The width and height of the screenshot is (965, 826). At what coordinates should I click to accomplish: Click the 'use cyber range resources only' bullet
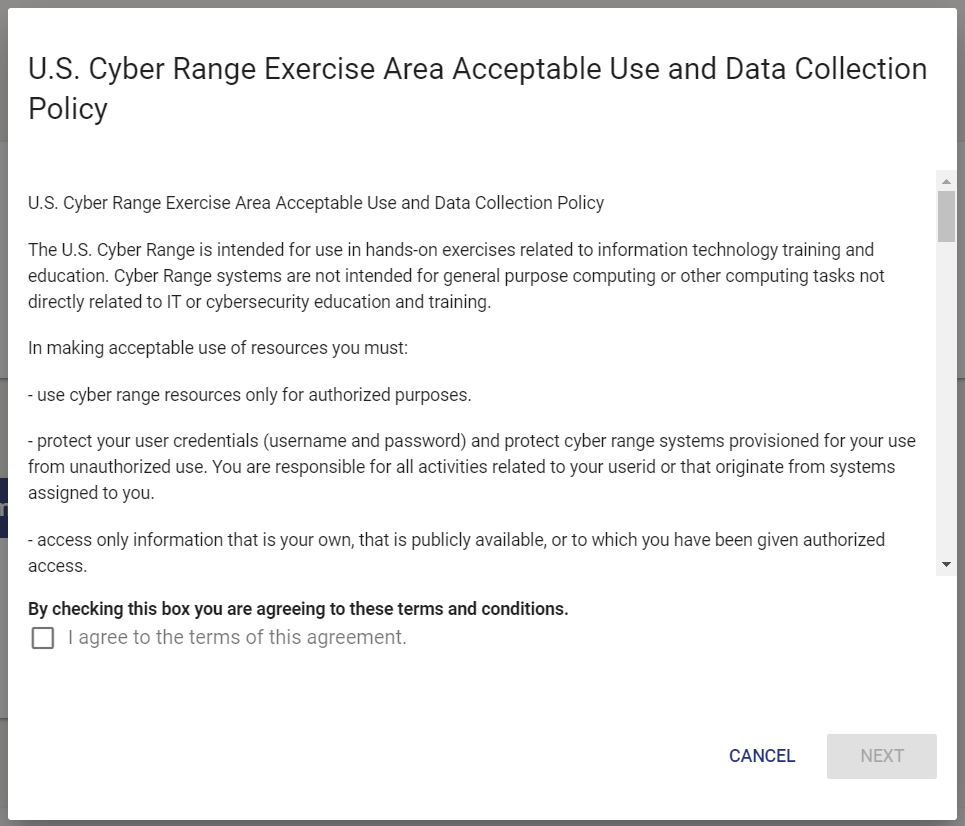click(x=250, y=395)
